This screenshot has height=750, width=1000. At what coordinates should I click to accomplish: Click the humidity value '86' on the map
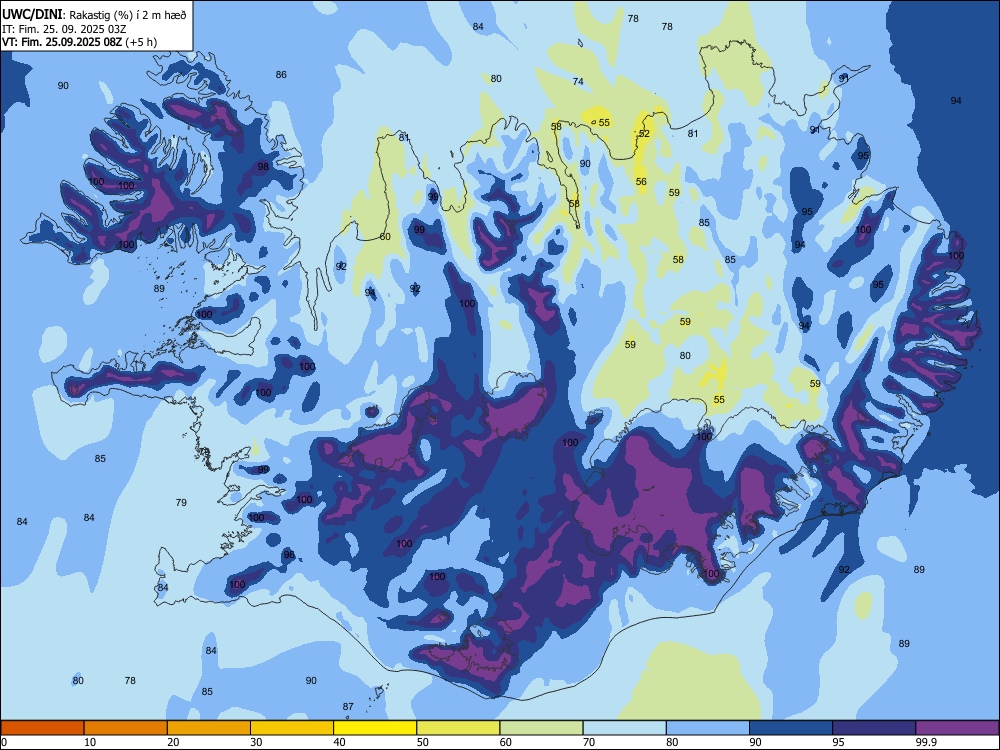(281, 75)
